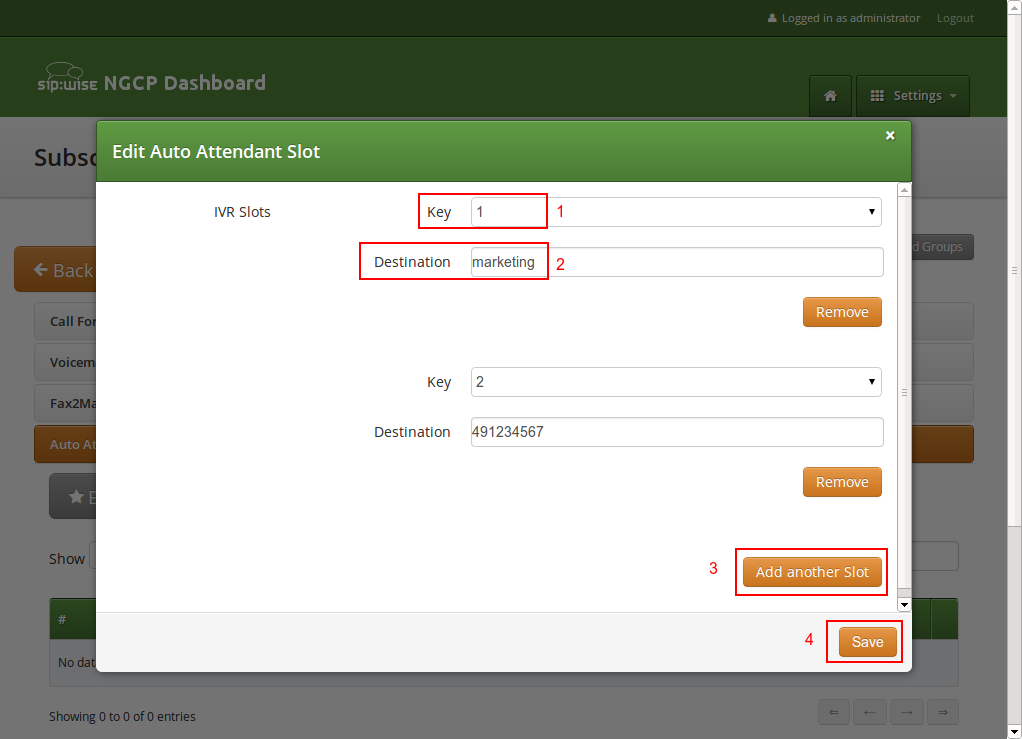1022x739 pixels.
Task: Go to last page pagination arrow
Action: 941,712
